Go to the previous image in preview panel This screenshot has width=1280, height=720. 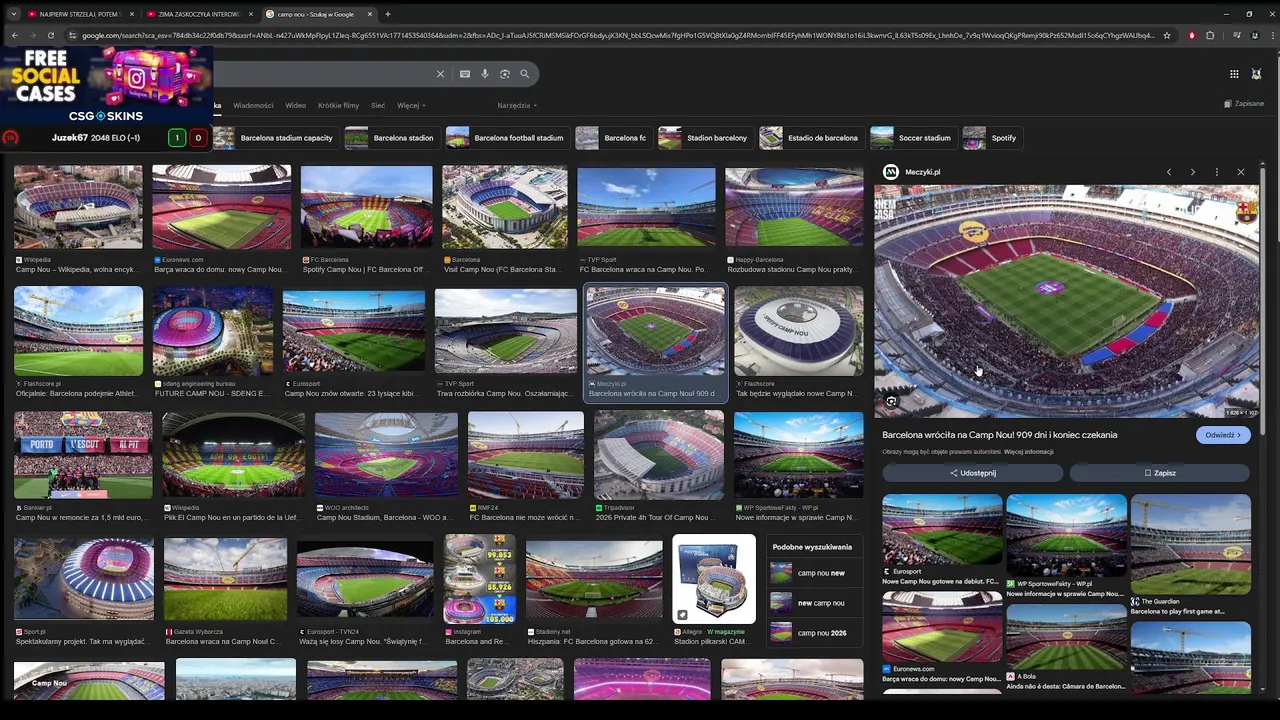(x=1168, y=172)
